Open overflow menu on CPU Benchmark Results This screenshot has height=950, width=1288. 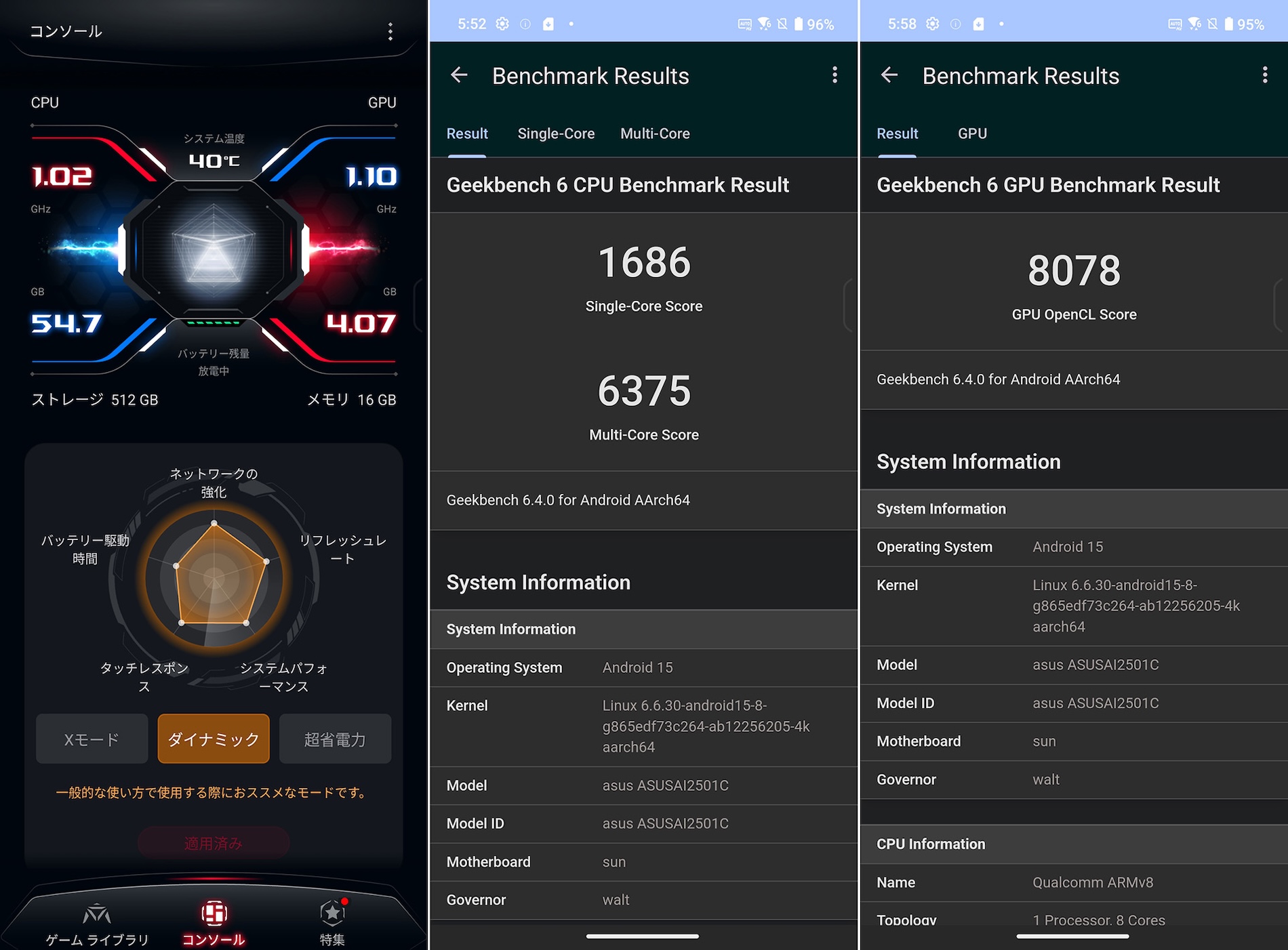[x=834, y=75]
